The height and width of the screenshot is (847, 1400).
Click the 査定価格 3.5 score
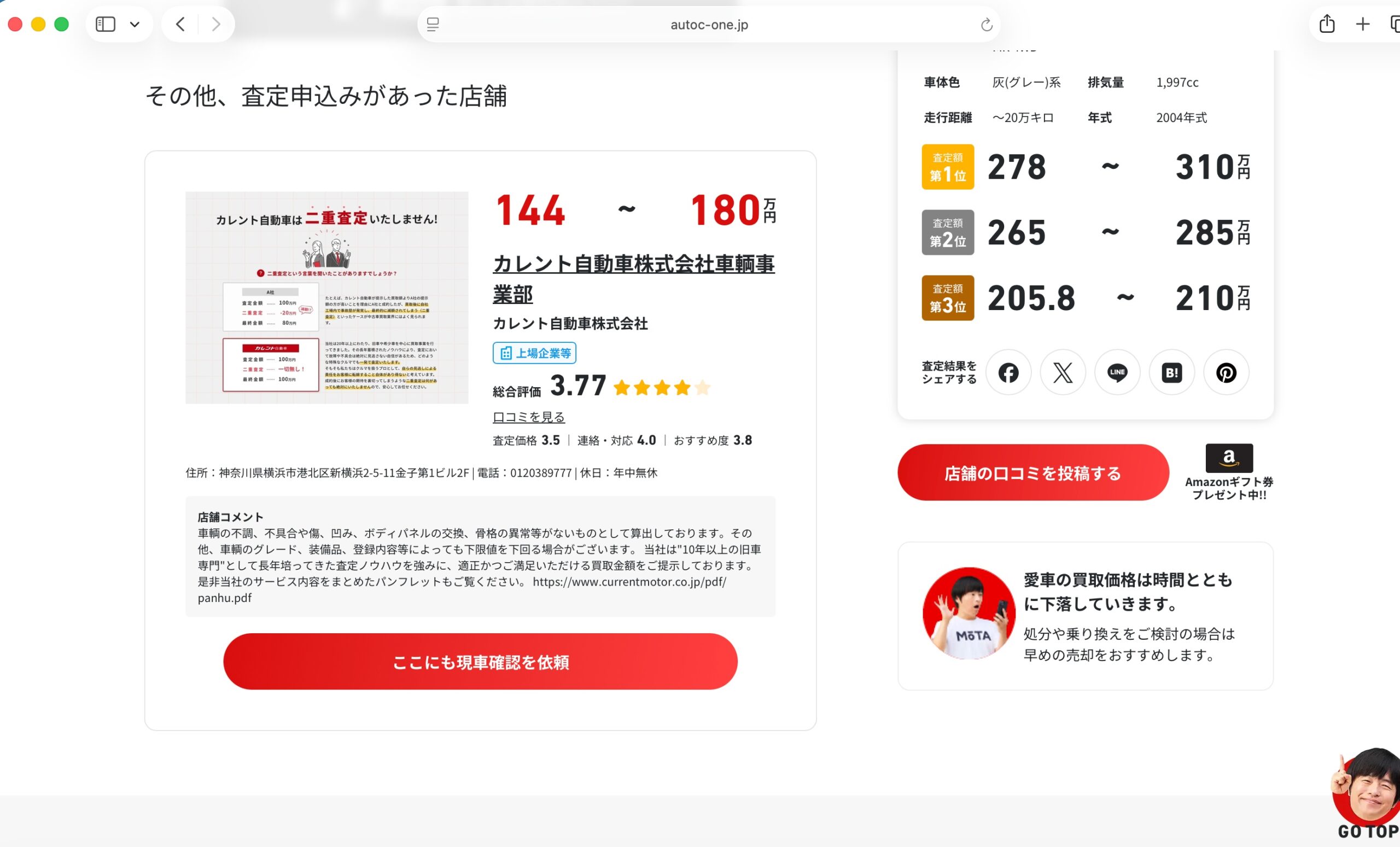pos(526,440)
